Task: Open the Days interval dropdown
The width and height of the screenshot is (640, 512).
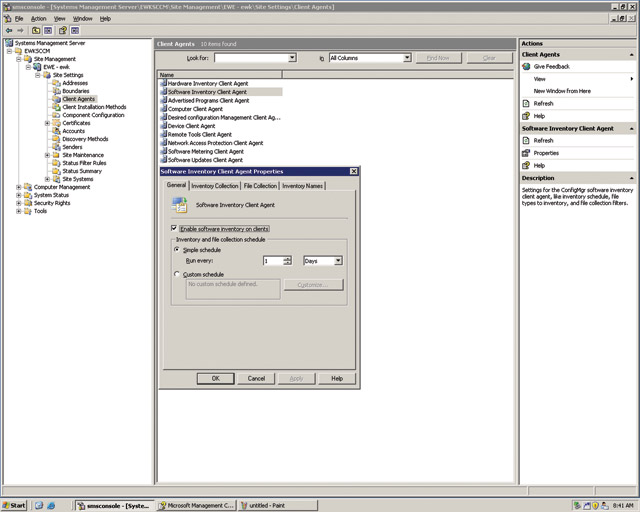Action: (338, 260)
